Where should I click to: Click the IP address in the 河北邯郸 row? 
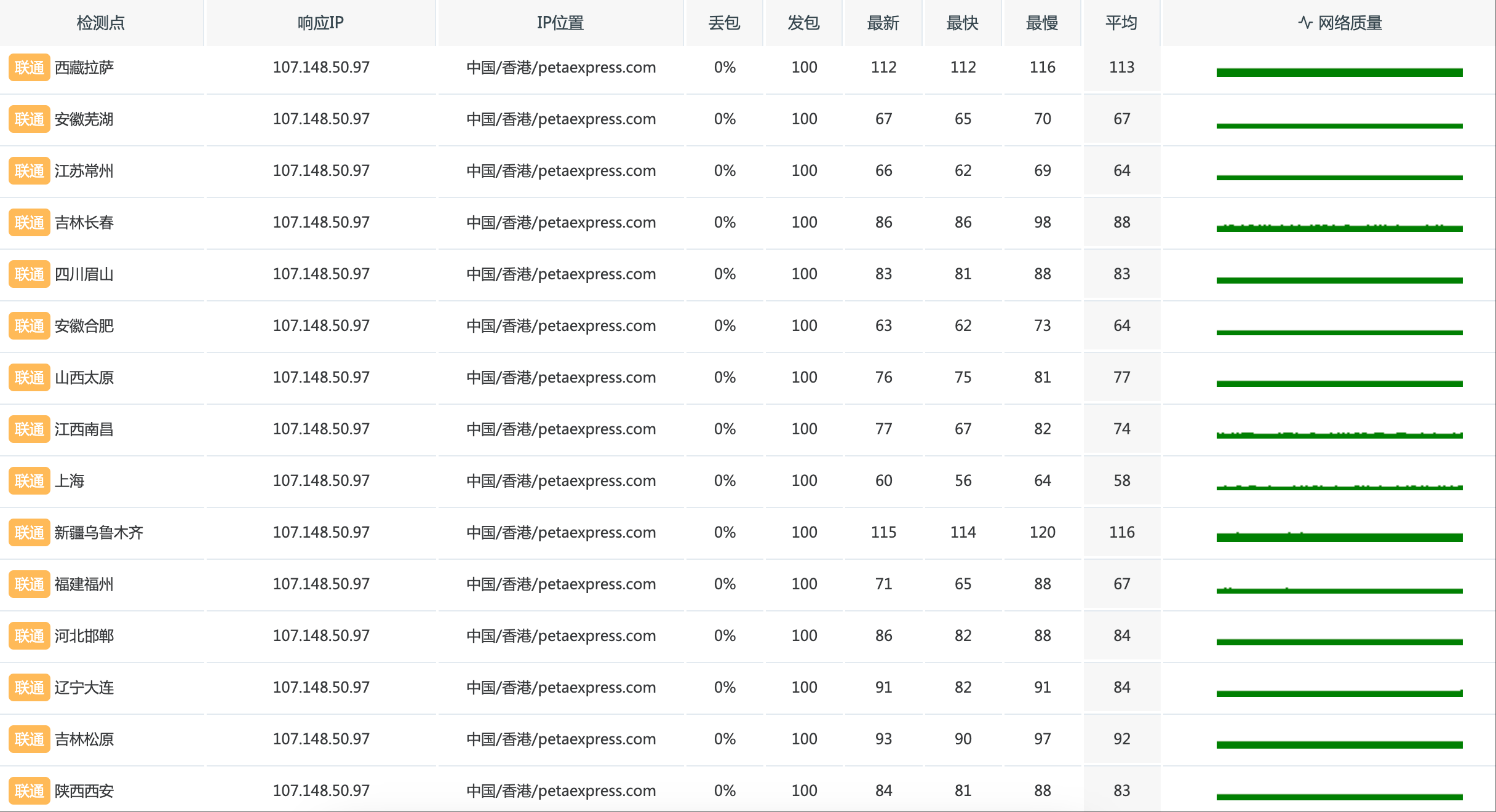321,635
